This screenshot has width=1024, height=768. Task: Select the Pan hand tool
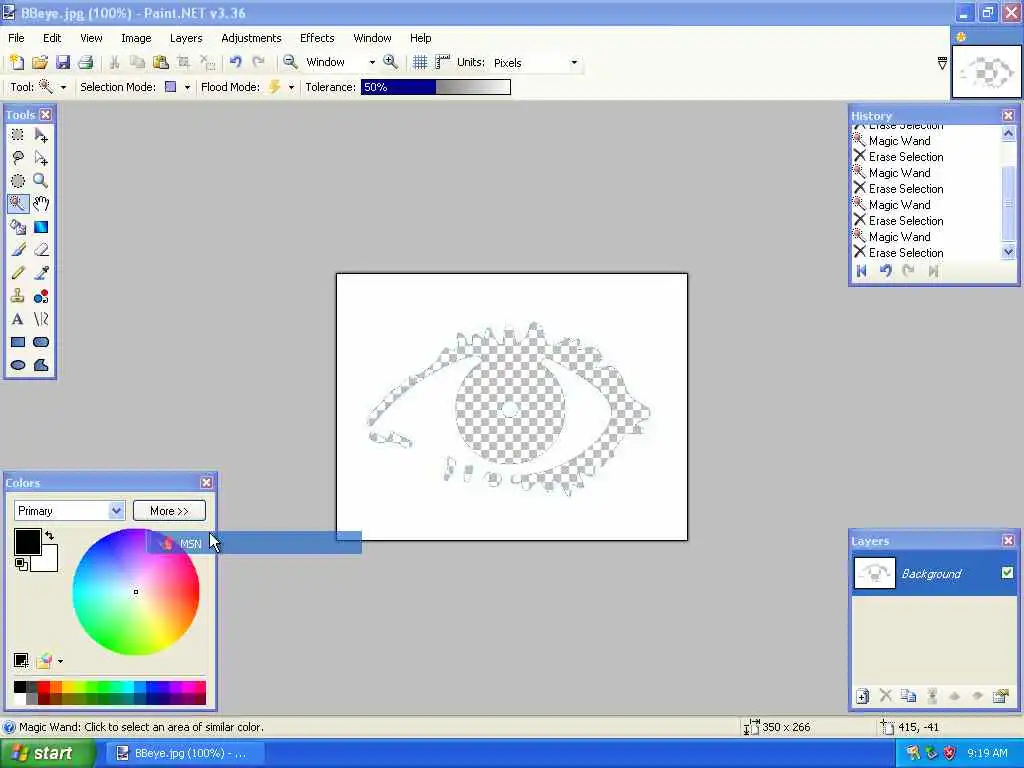[41, 204]
